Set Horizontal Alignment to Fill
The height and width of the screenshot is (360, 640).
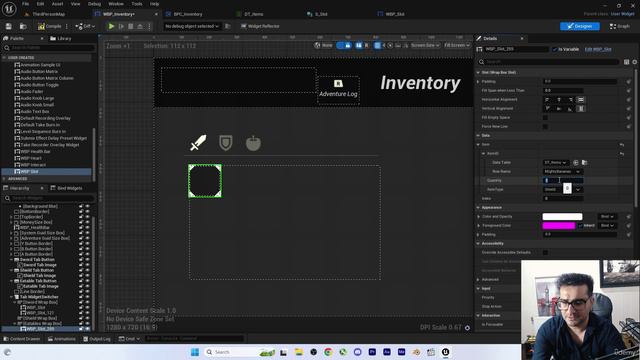click(581, 100)
